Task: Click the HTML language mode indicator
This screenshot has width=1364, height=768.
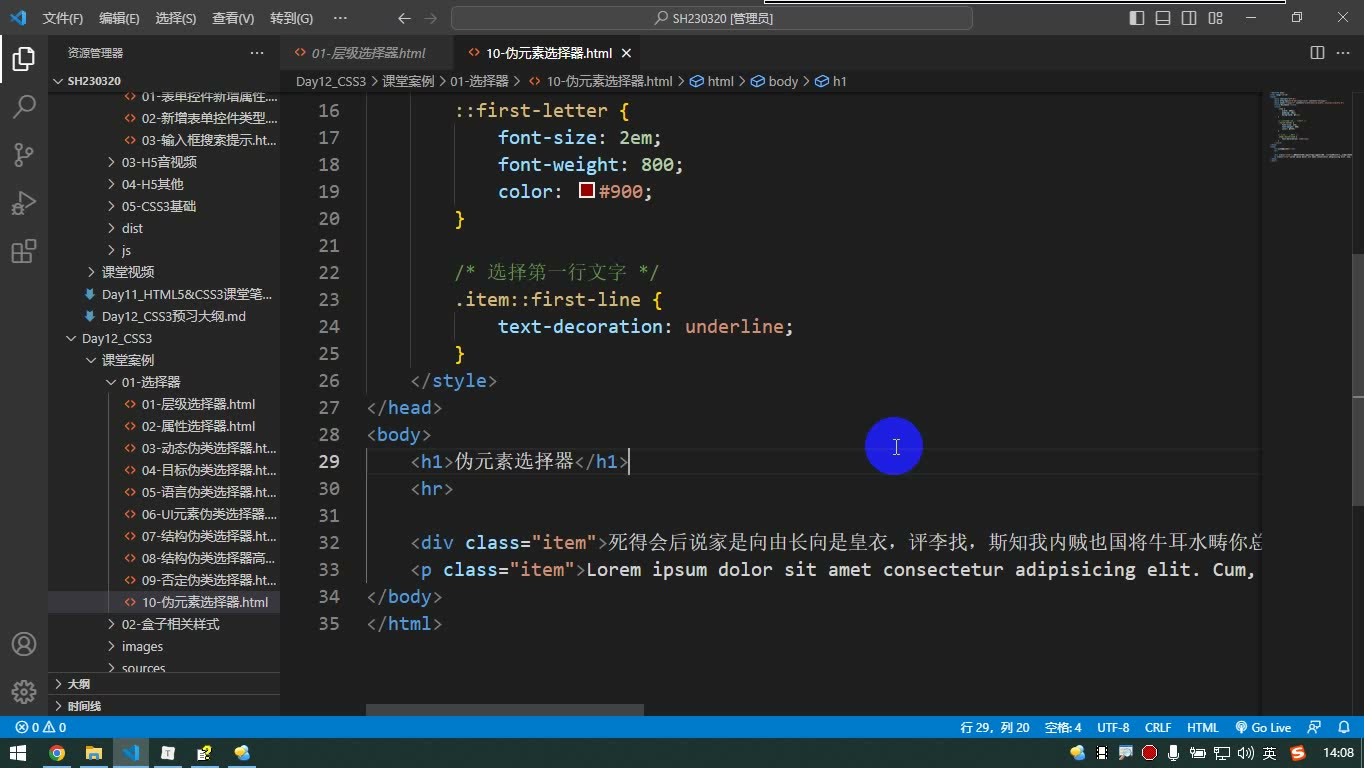Action: [1203, 728]
